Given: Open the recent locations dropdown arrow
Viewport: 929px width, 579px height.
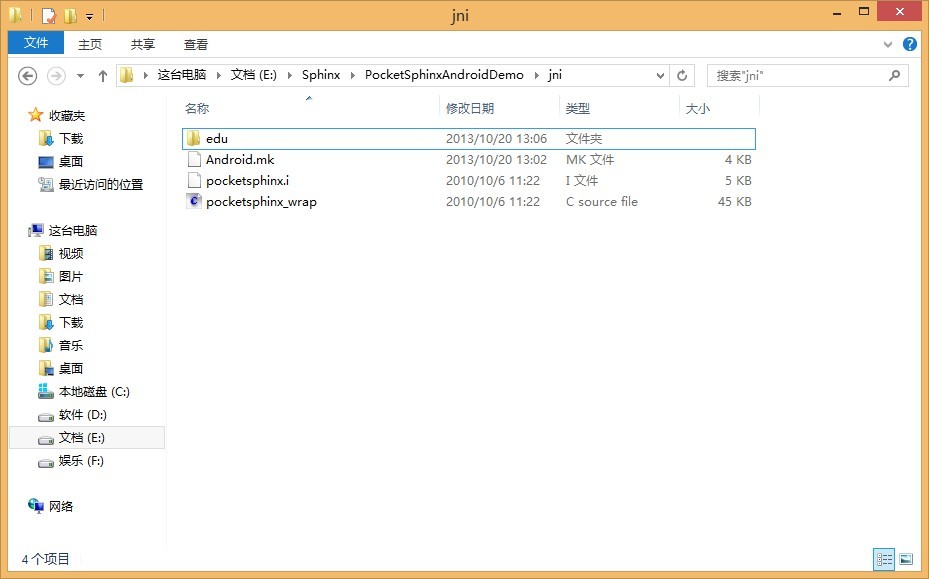Looking at the screenshot, I should [x=80, y=76].
